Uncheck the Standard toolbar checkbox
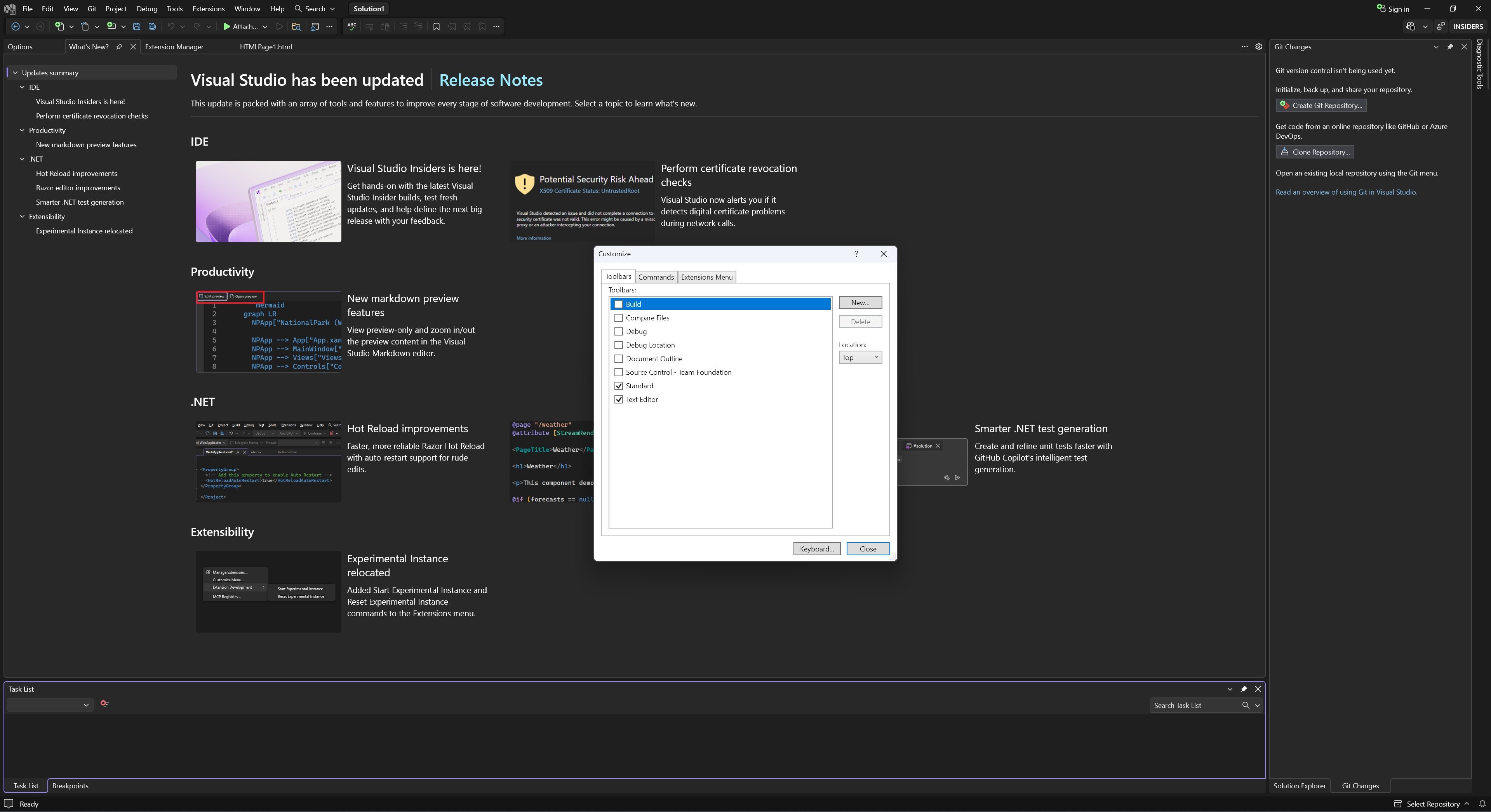Screen dimensions: 1491x812 pyautogui.click(x=619, y=386)
